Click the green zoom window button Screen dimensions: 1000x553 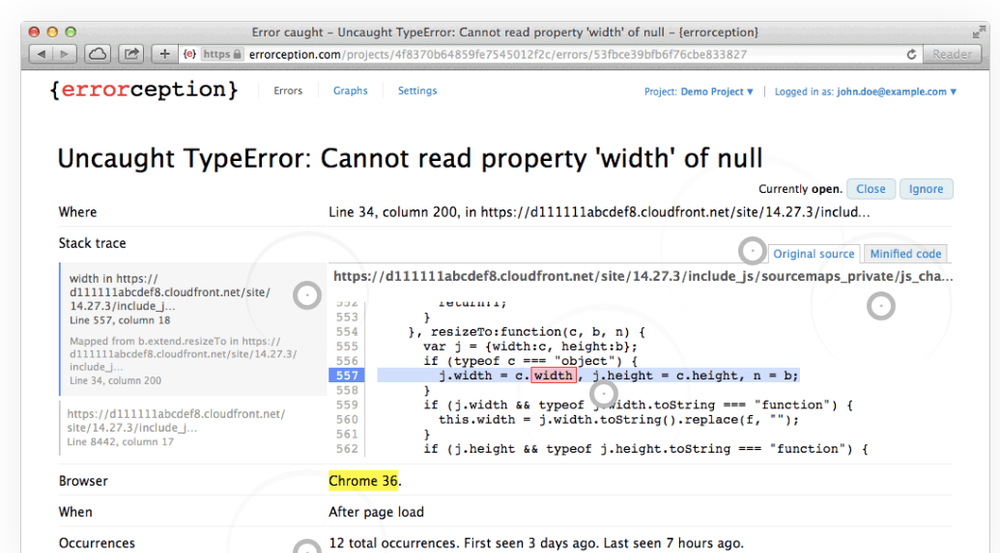click(71, 32)
